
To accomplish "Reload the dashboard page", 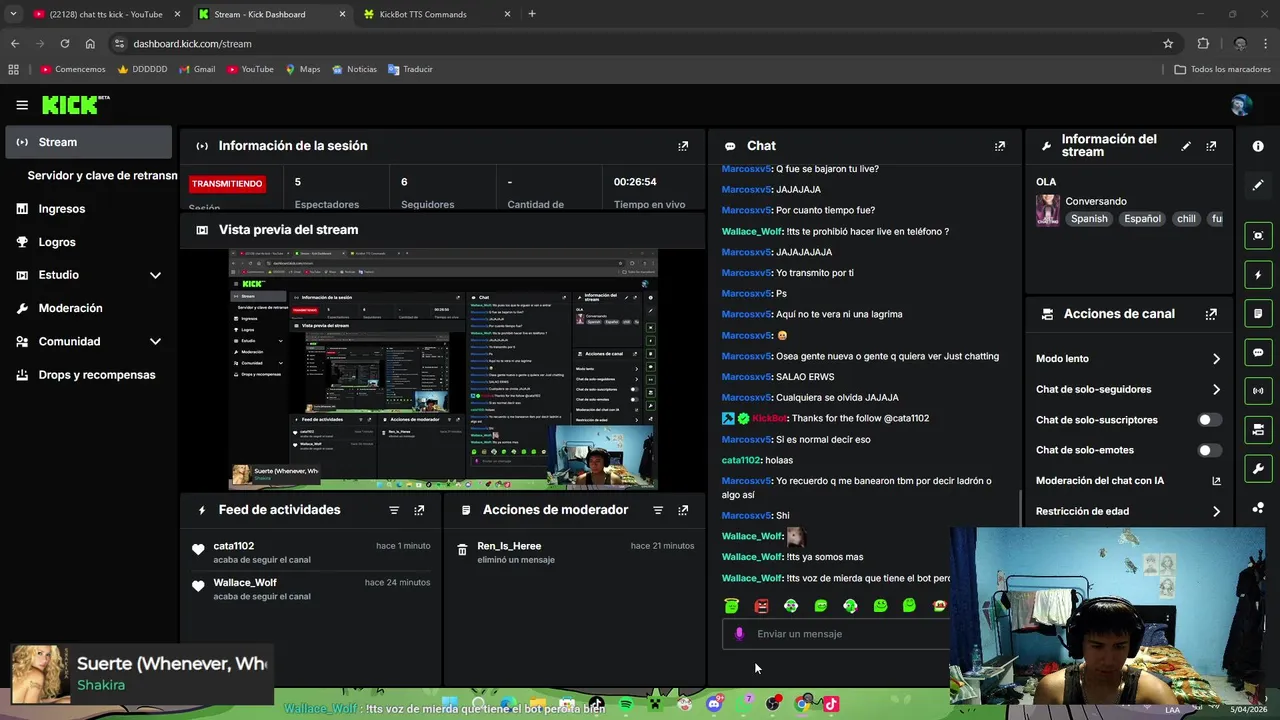I will 65,44.
